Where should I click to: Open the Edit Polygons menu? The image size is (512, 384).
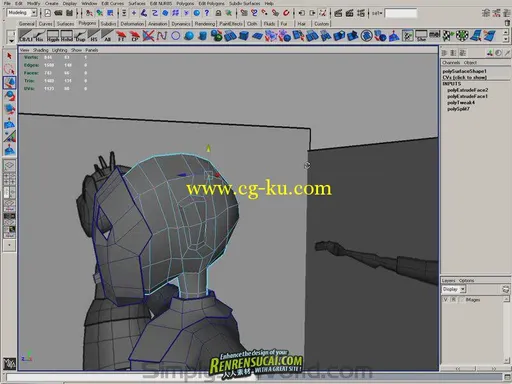tap(211, 3)
